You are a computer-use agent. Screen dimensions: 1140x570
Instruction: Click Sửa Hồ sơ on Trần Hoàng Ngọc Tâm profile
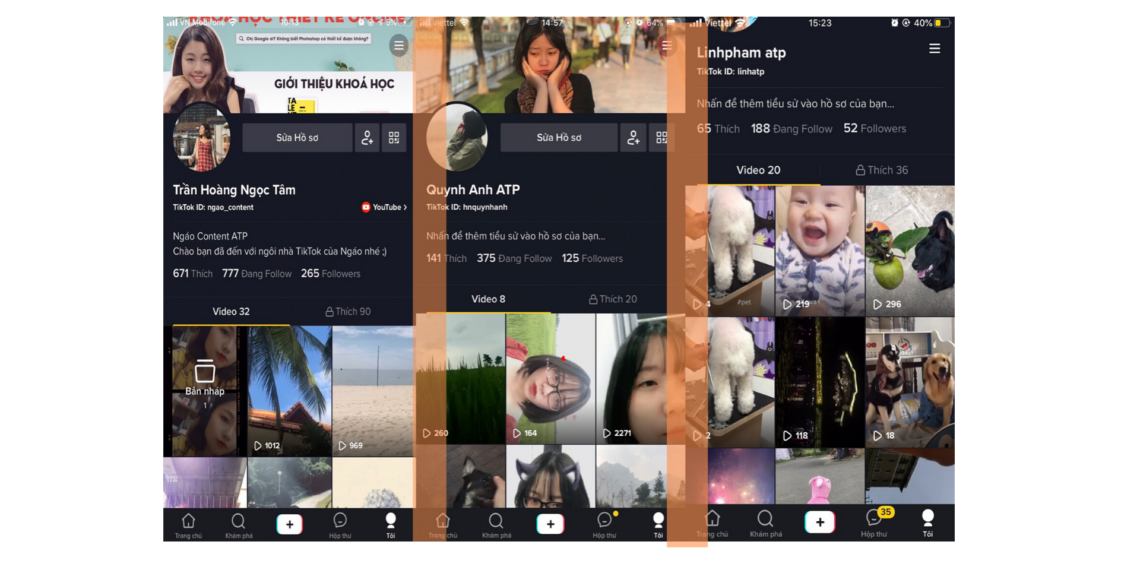pos(297,137)
